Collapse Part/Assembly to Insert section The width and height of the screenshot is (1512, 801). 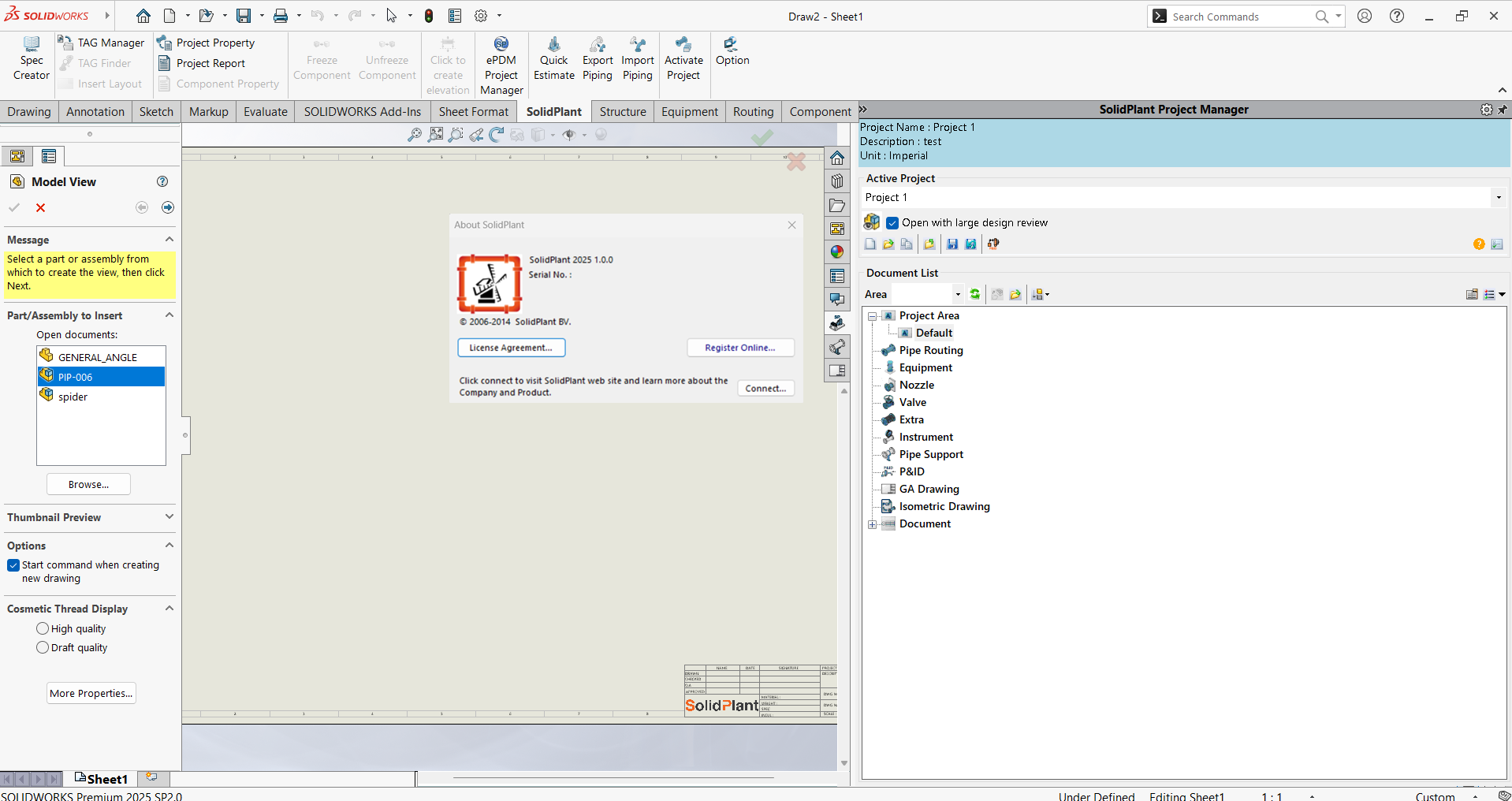click(169, 315)
